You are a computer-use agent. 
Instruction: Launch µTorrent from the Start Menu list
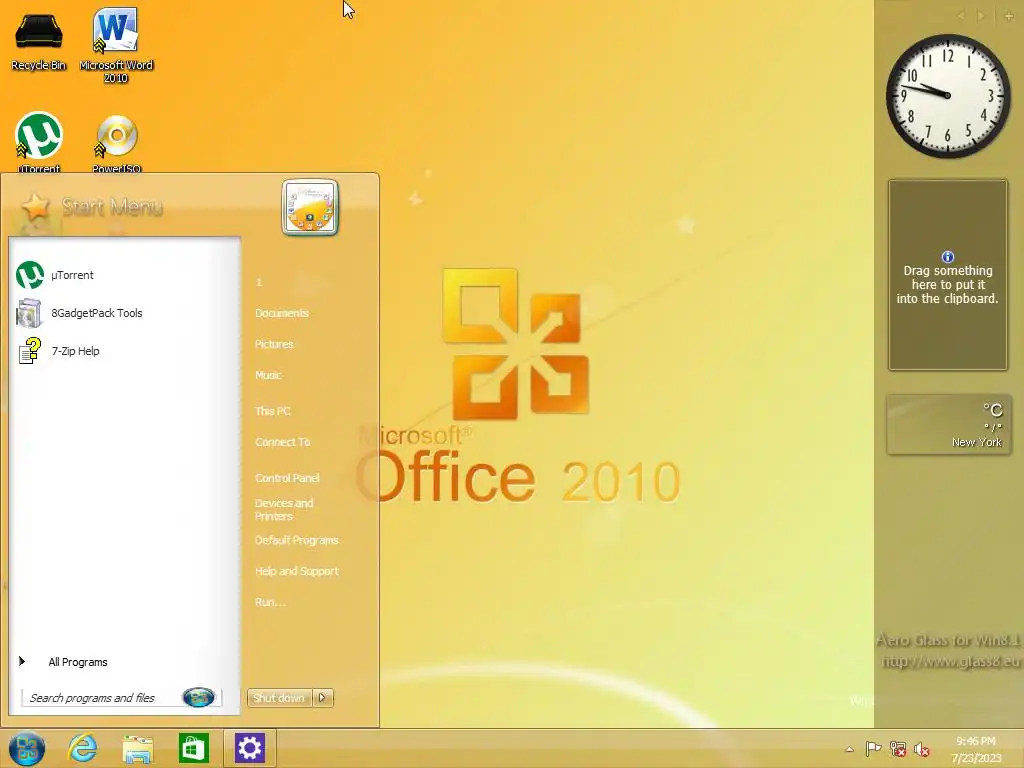click(x=124, y=275)
